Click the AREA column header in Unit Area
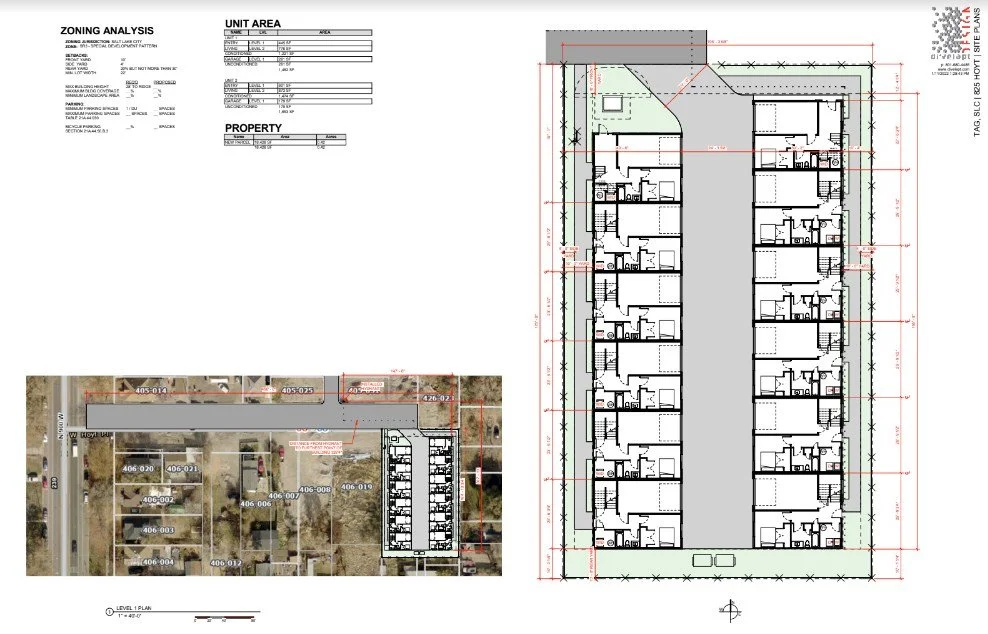Screen dimensions: 988x634 coord(325,32)
